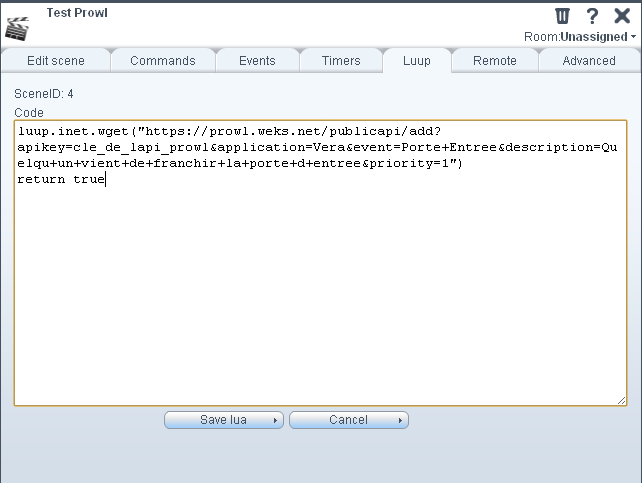Switch to the Remote tab

(495, 61)
